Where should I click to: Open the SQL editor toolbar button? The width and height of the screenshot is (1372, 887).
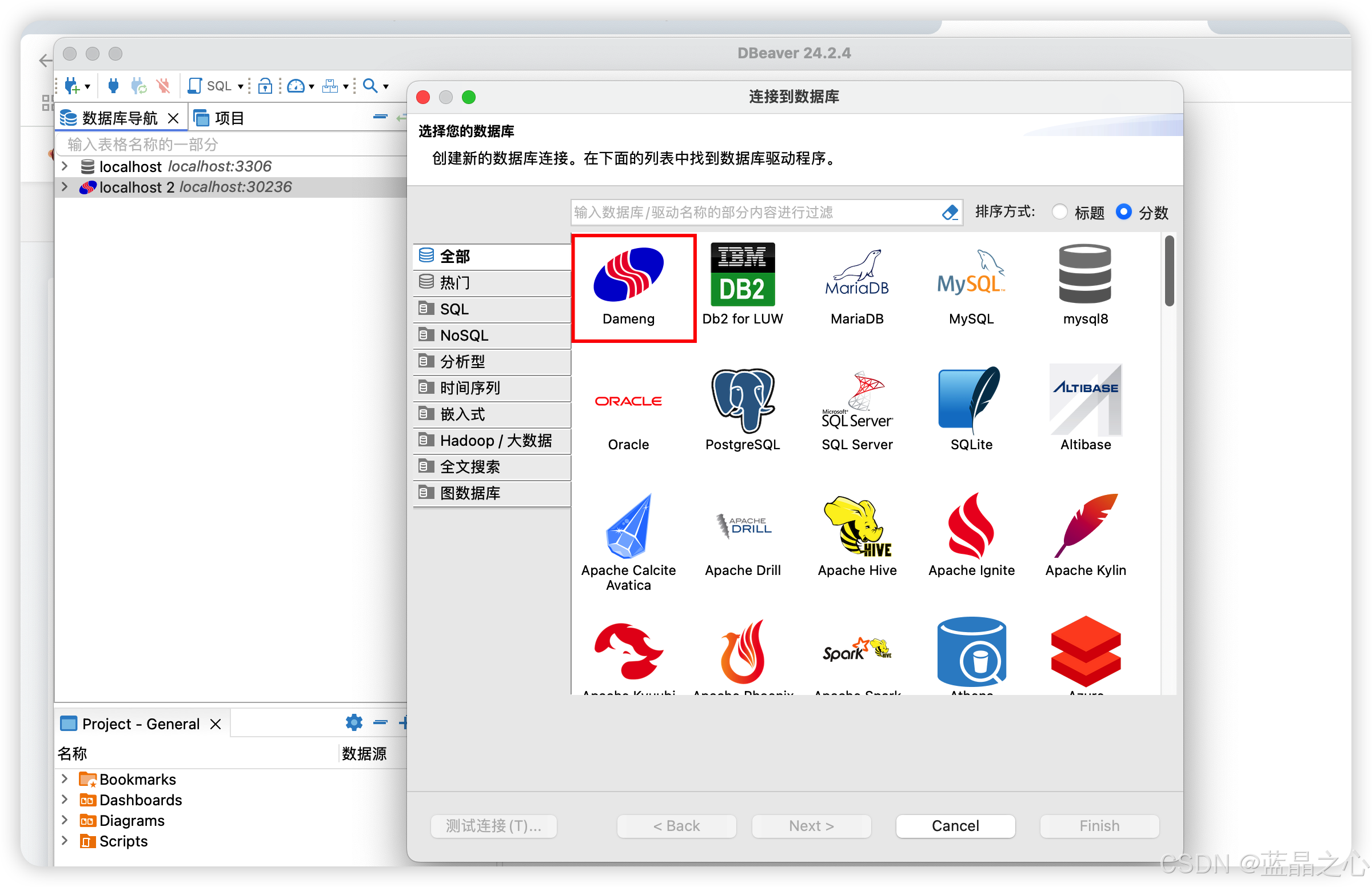[x=210, y=86]
